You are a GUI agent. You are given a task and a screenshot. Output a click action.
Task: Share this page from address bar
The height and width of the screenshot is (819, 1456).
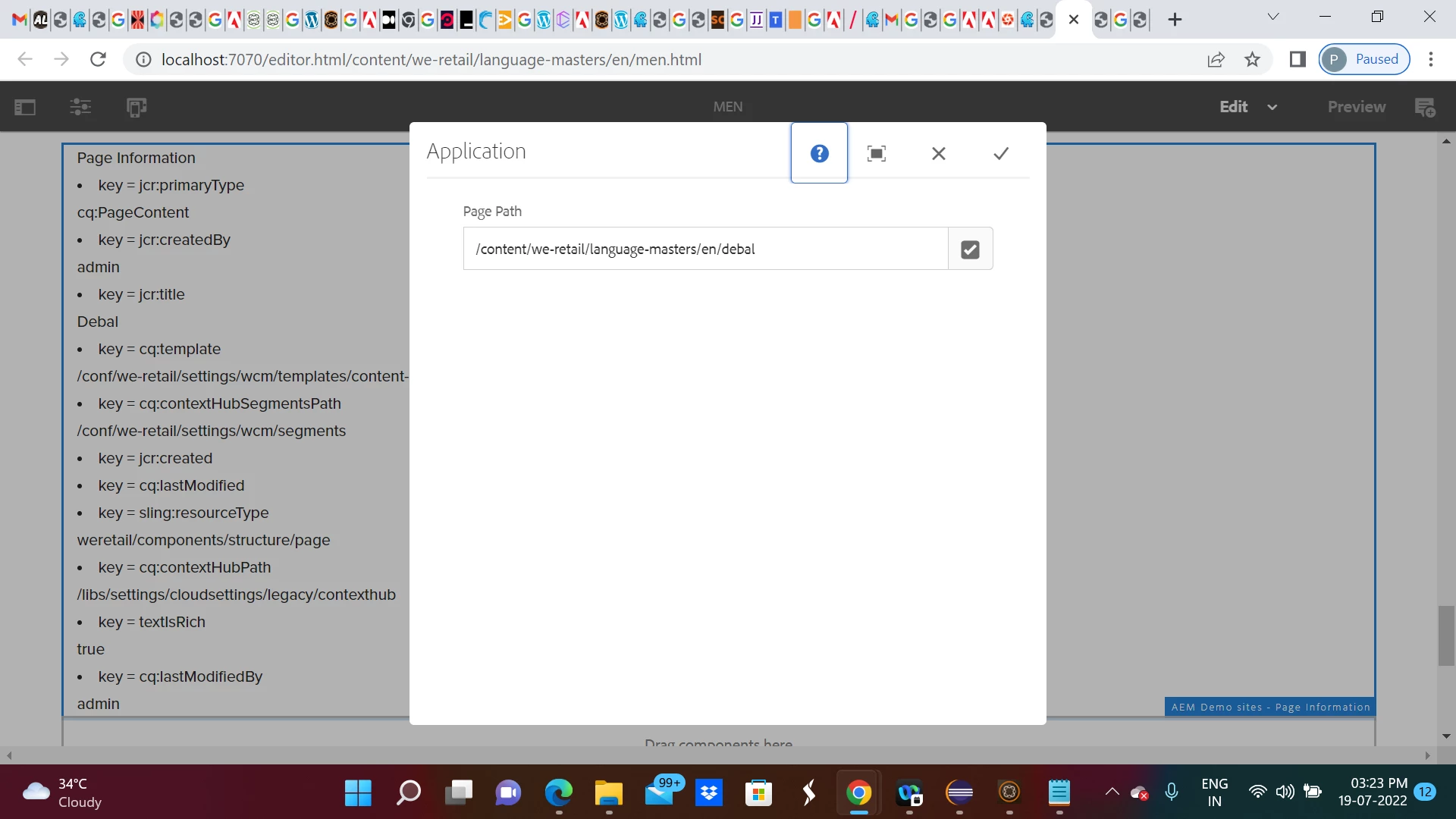coord(1216,59)
